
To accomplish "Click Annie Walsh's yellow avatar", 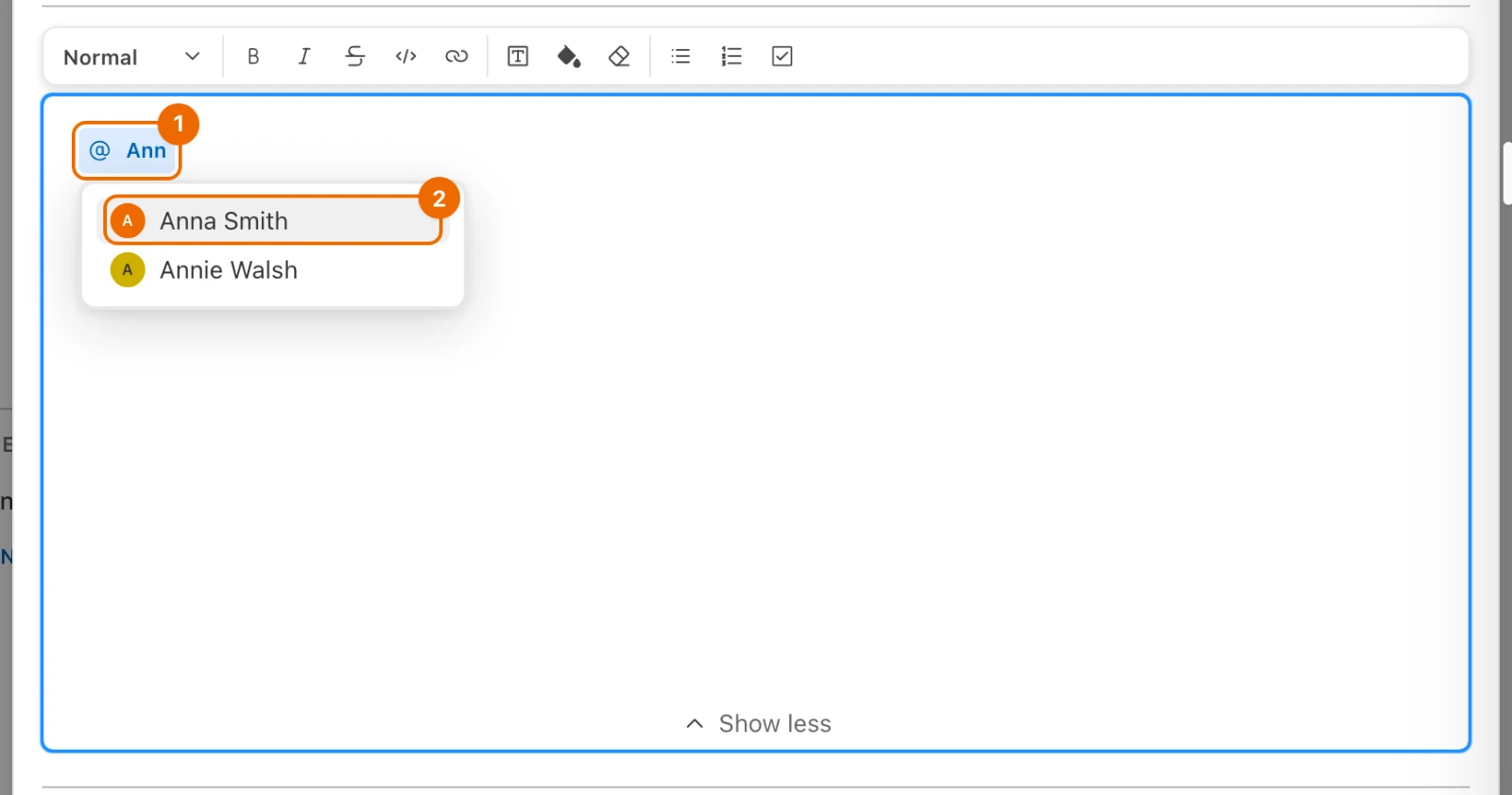I will (x=128, y=270).
